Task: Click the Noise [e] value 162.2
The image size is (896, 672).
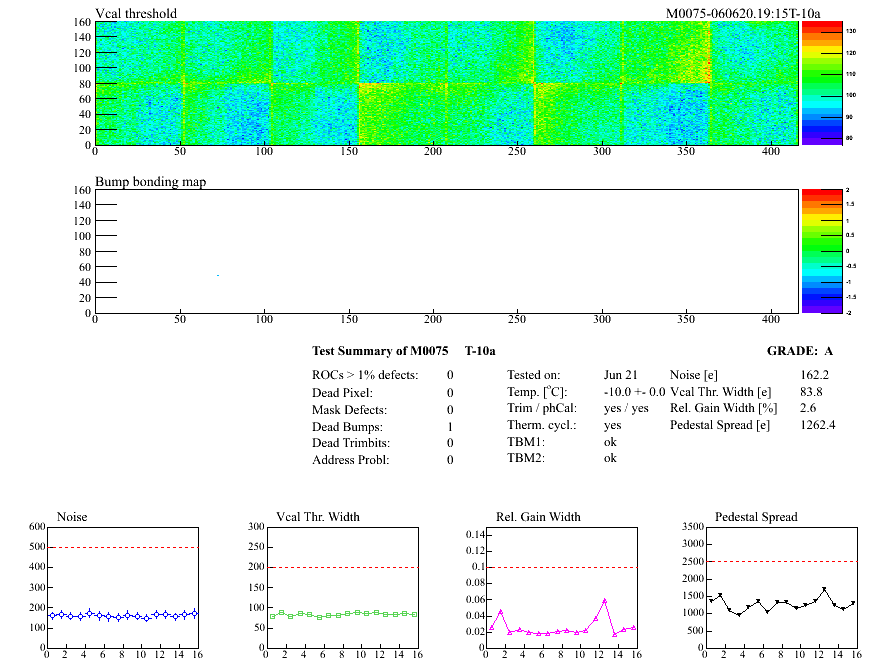Action: (814, 375)
